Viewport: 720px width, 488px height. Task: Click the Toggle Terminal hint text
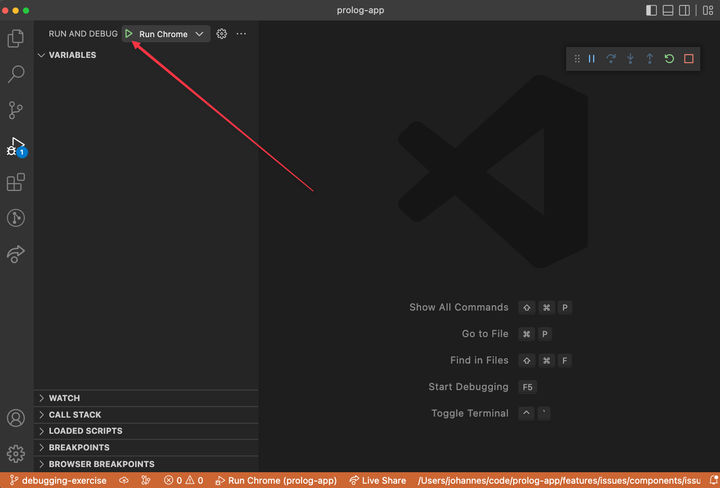tap(470, 413)
